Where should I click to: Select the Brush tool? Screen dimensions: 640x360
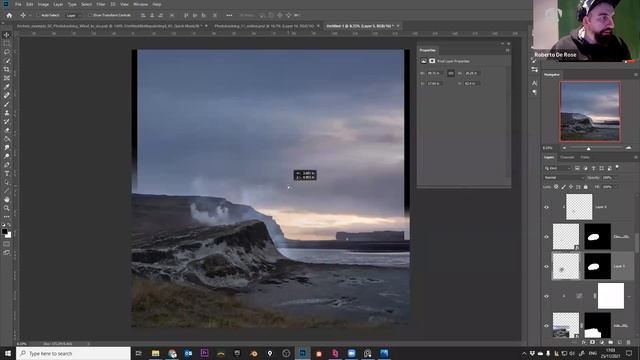click(x=7, y=104)
